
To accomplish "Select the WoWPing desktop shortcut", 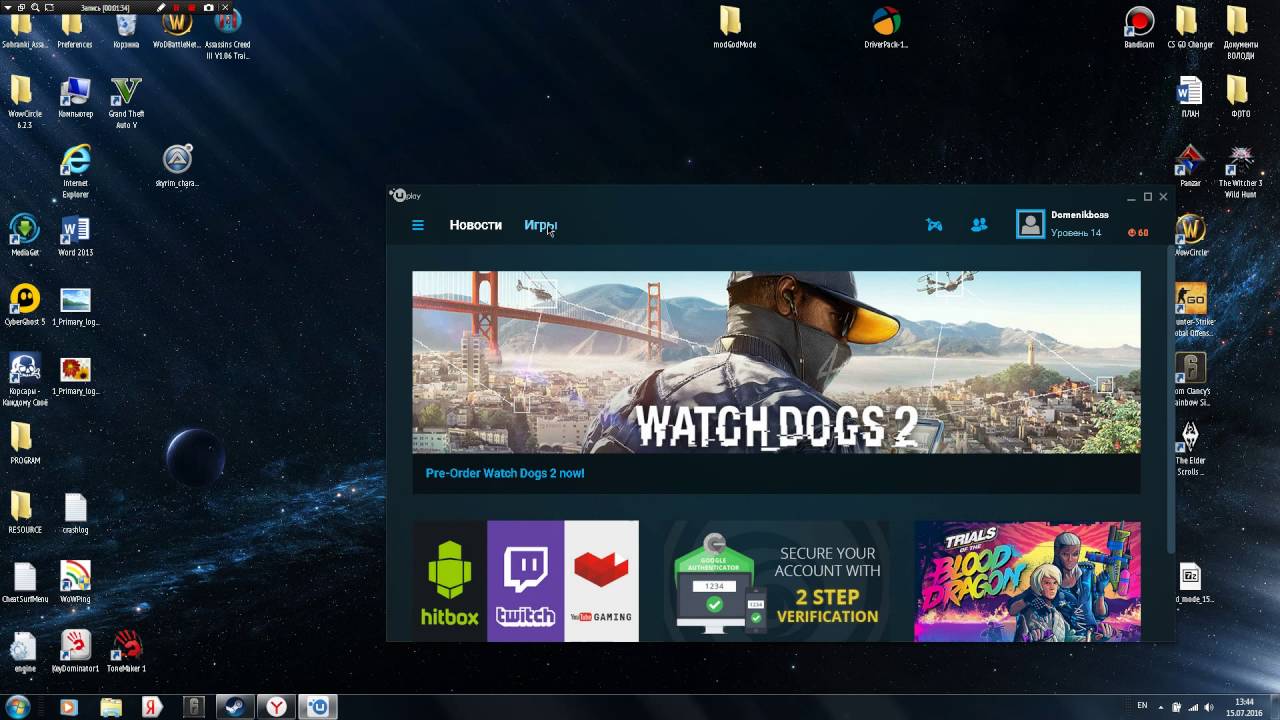I will pos(76,582).
